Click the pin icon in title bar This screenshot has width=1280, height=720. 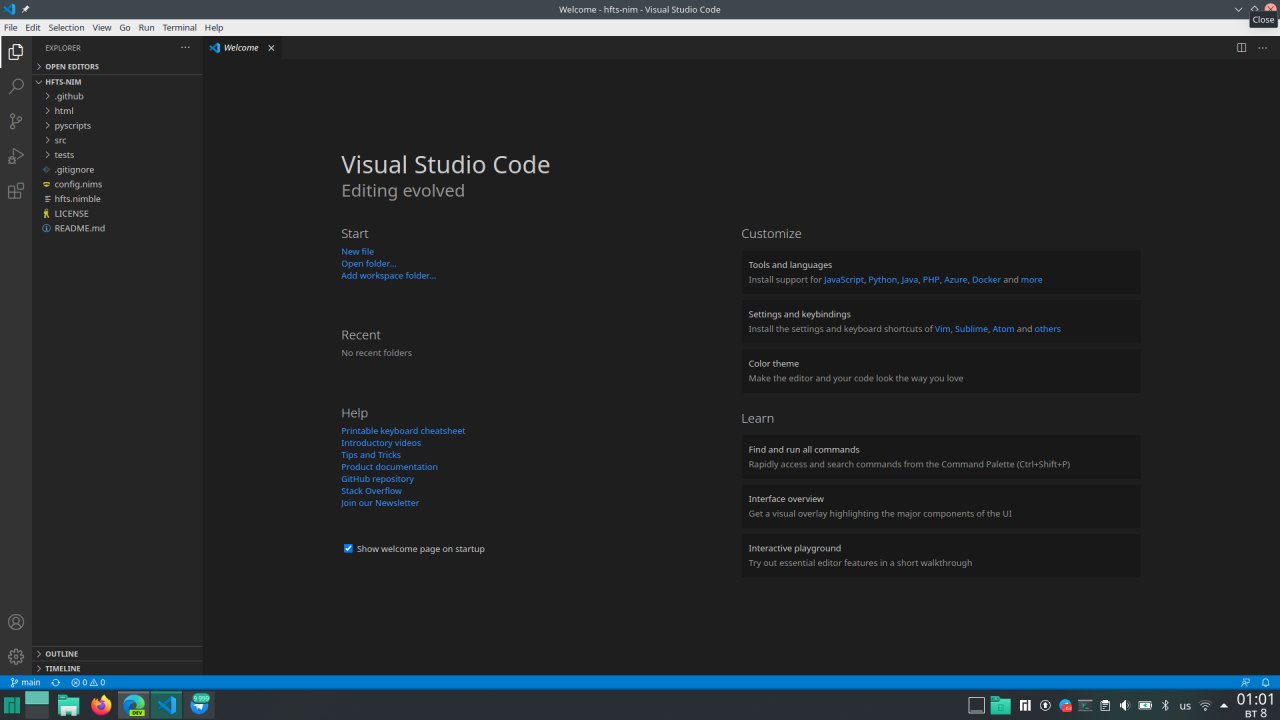pyautogui.click(x=26, y=9)
